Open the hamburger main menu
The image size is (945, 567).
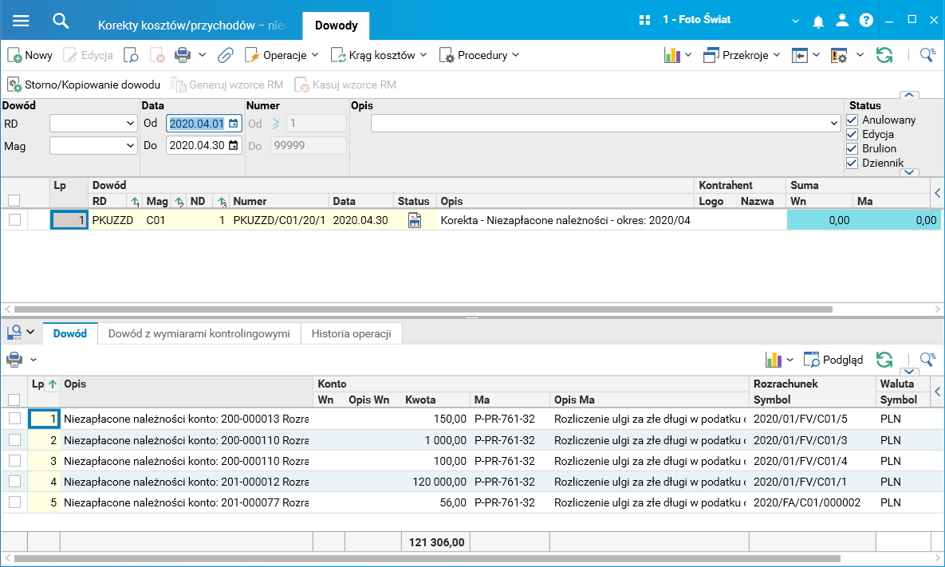pyautogui.click(x=20, y=20)
